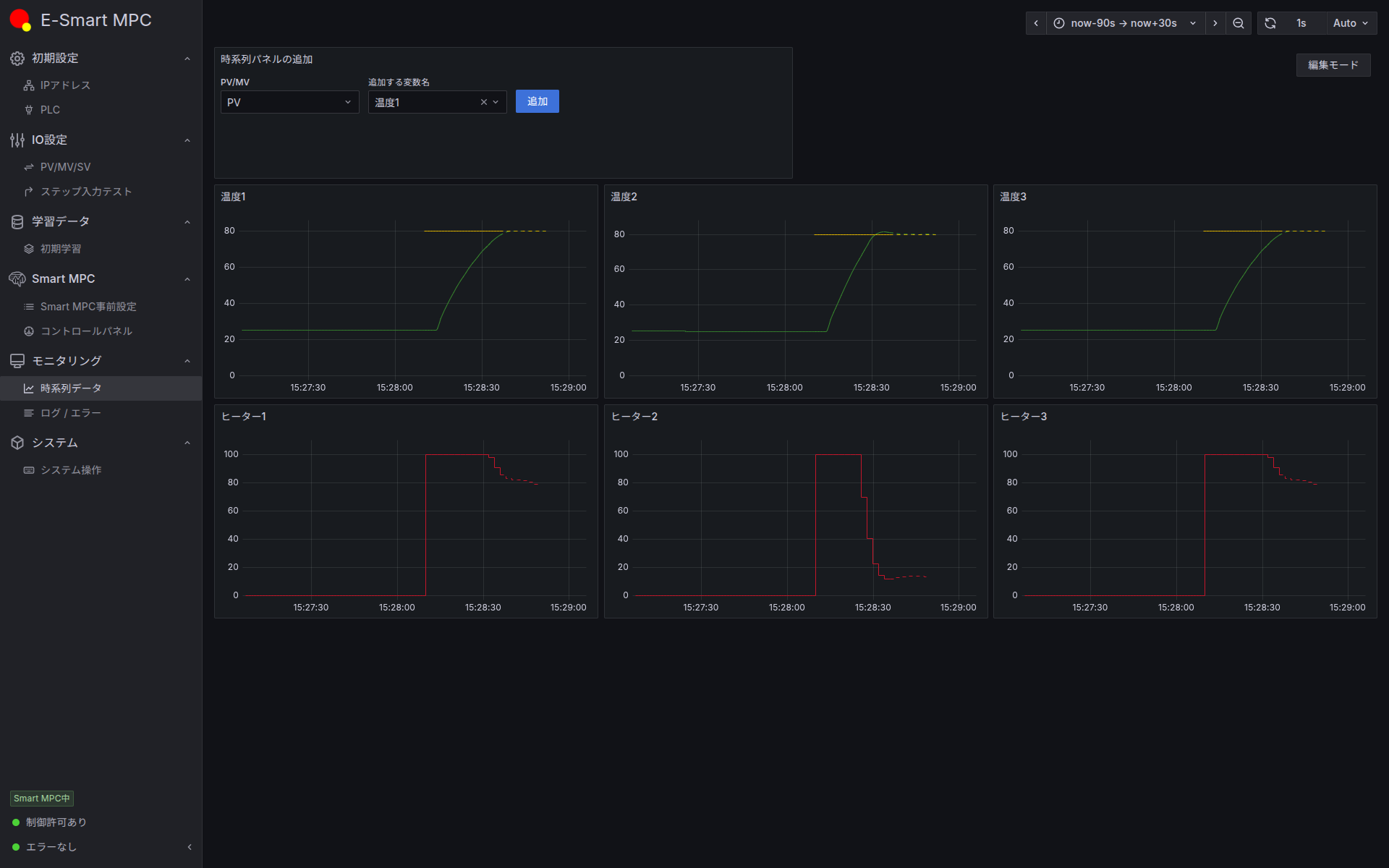Click the コントロールパネル dial icon
1389x868 pixels.
click(x=29, y=331)
